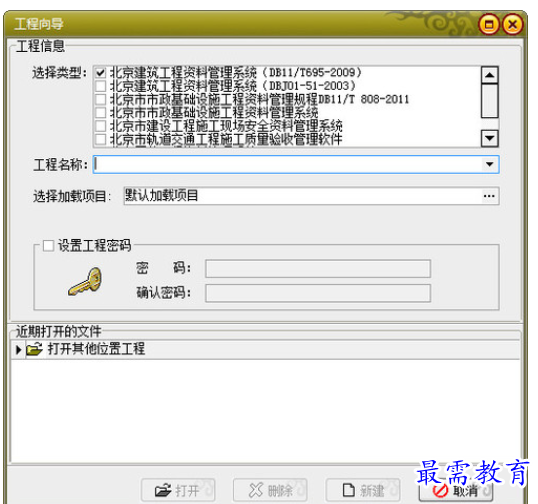This screenshot has width=538, height=504.
Task: Click scroll-down arrow of type list
Action: pyautogui.click(x=490, y=138)
